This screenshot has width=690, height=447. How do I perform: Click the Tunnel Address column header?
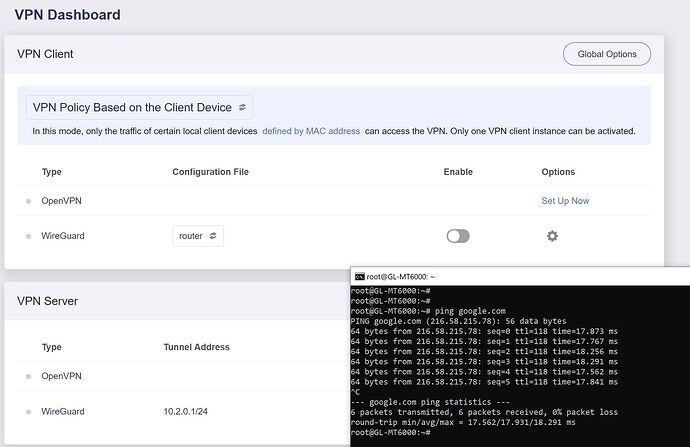coord(196,347)
